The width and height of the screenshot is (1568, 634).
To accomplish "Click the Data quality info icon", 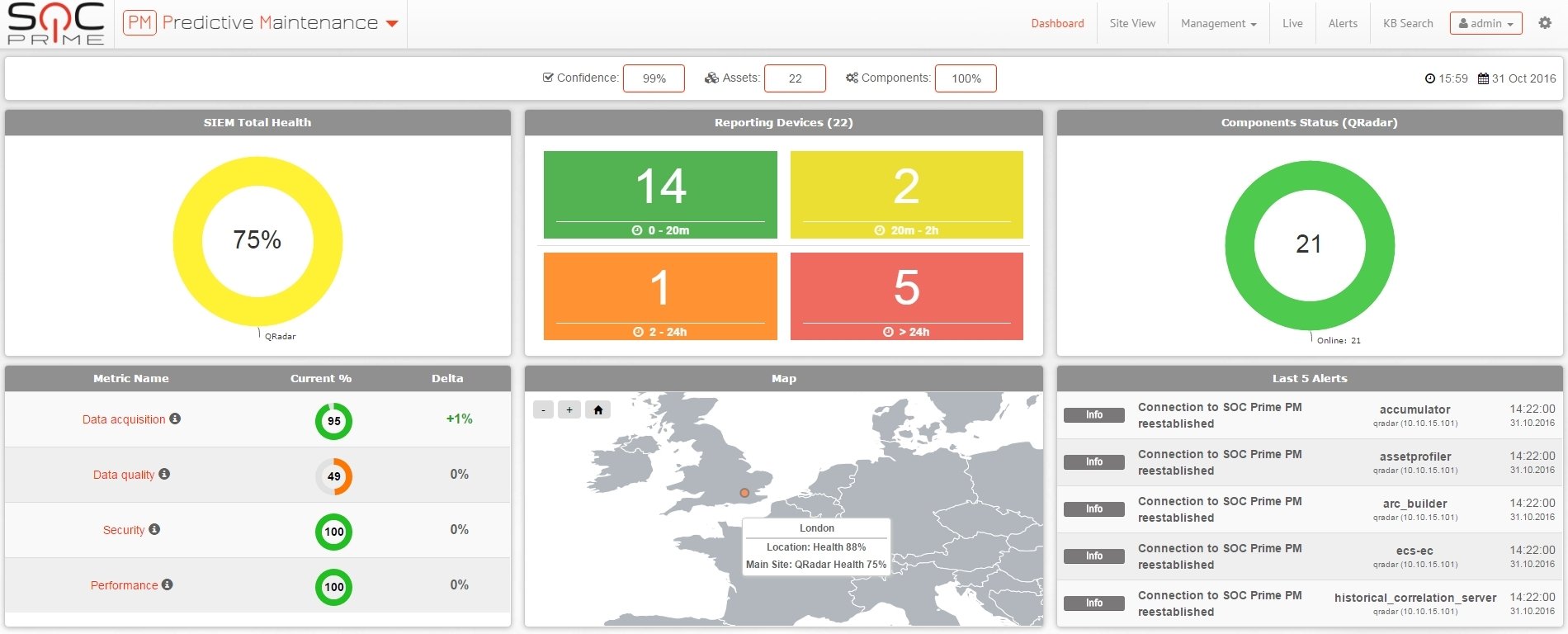I will coord(164,474).
